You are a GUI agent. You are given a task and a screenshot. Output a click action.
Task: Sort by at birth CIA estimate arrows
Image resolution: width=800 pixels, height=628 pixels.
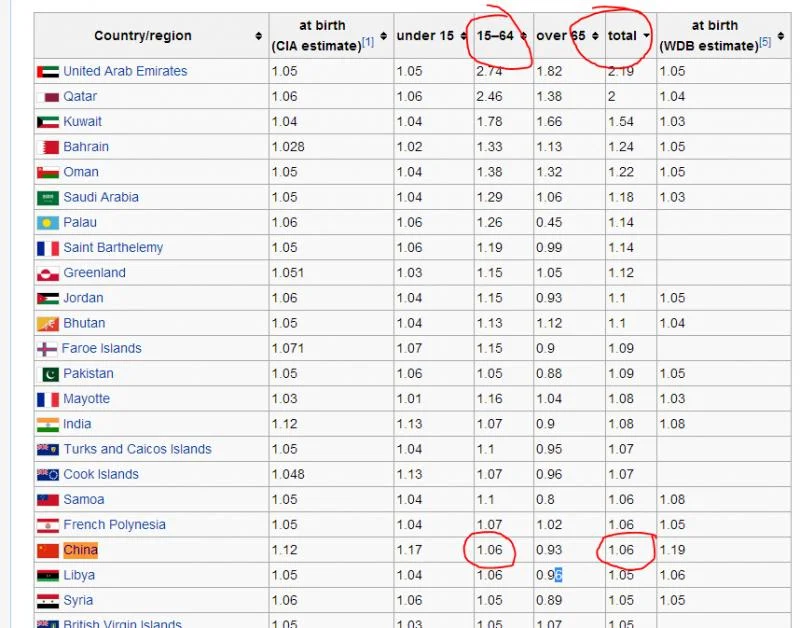tap(384, 36)
